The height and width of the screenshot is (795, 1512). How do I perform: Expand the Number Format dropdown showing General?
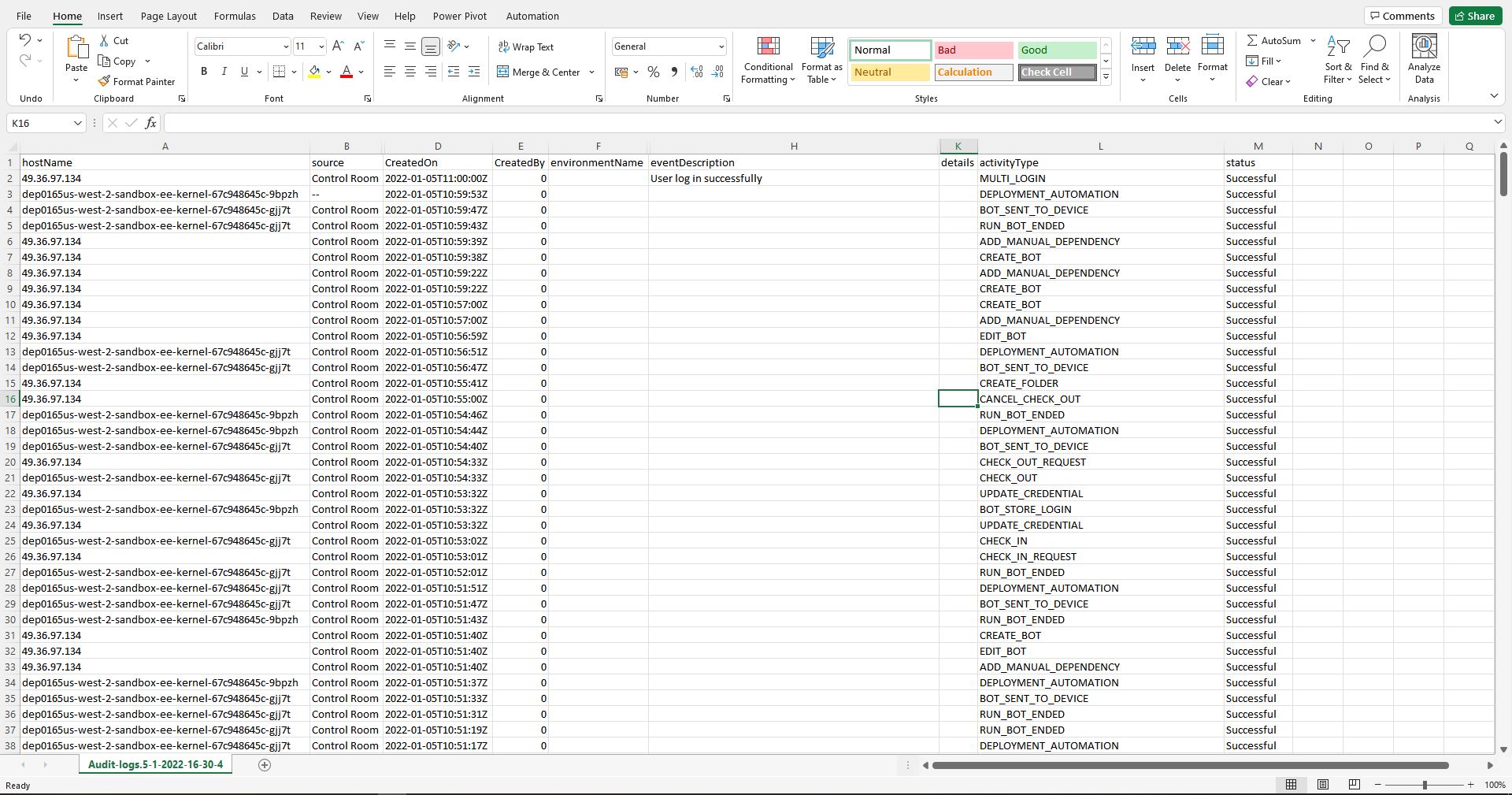tap(721, 46)
